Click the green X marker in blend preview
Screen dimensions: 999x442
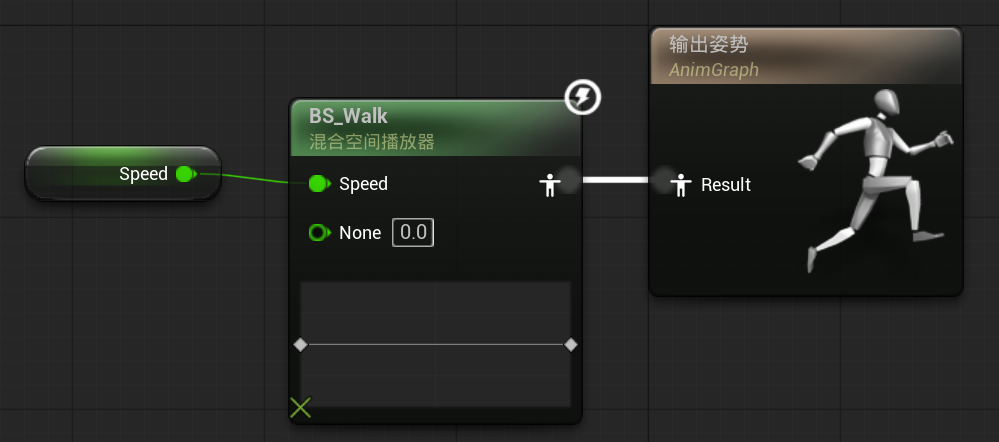(300, 407)
